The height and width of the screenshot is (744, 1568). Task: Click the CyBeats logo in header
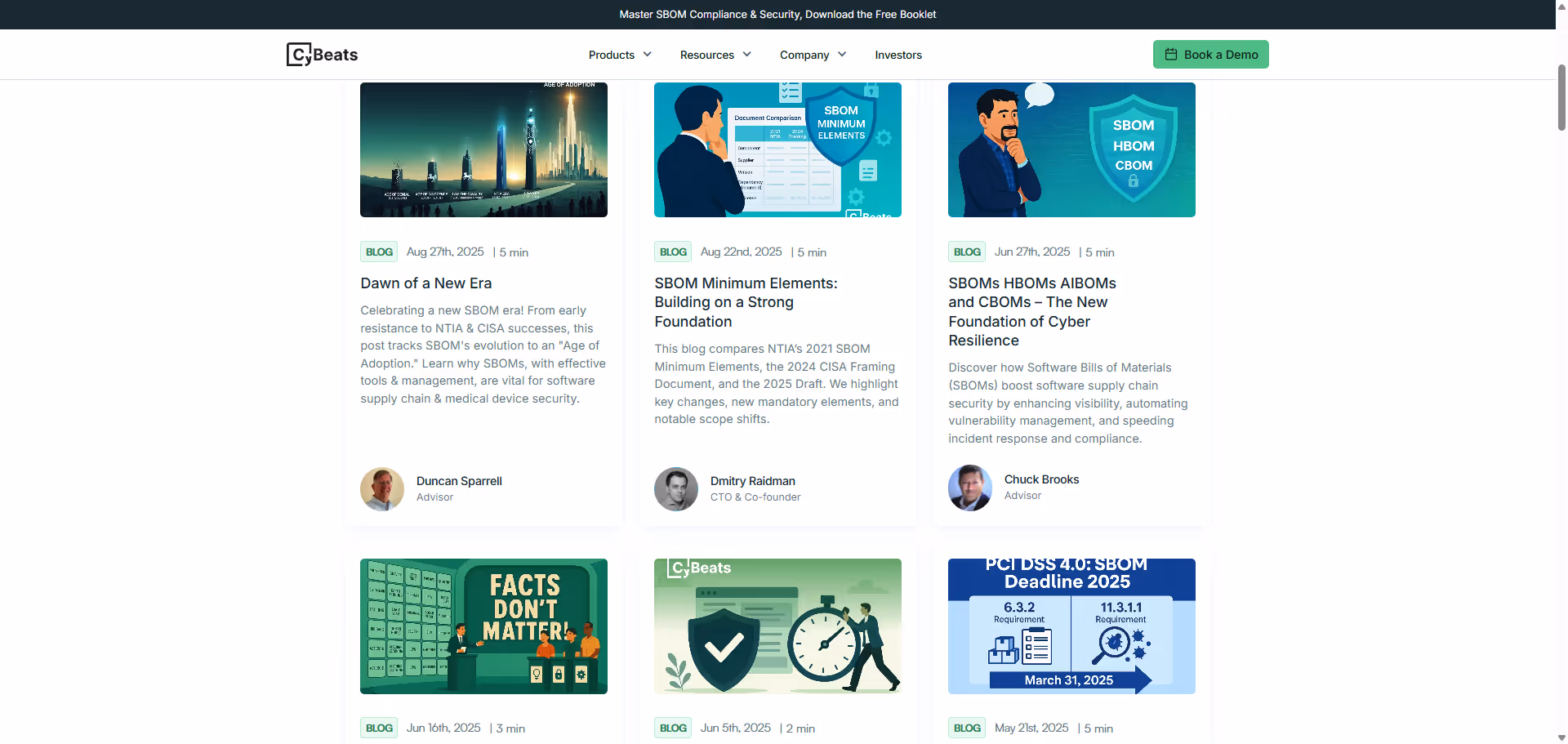(x=323, y=55)
